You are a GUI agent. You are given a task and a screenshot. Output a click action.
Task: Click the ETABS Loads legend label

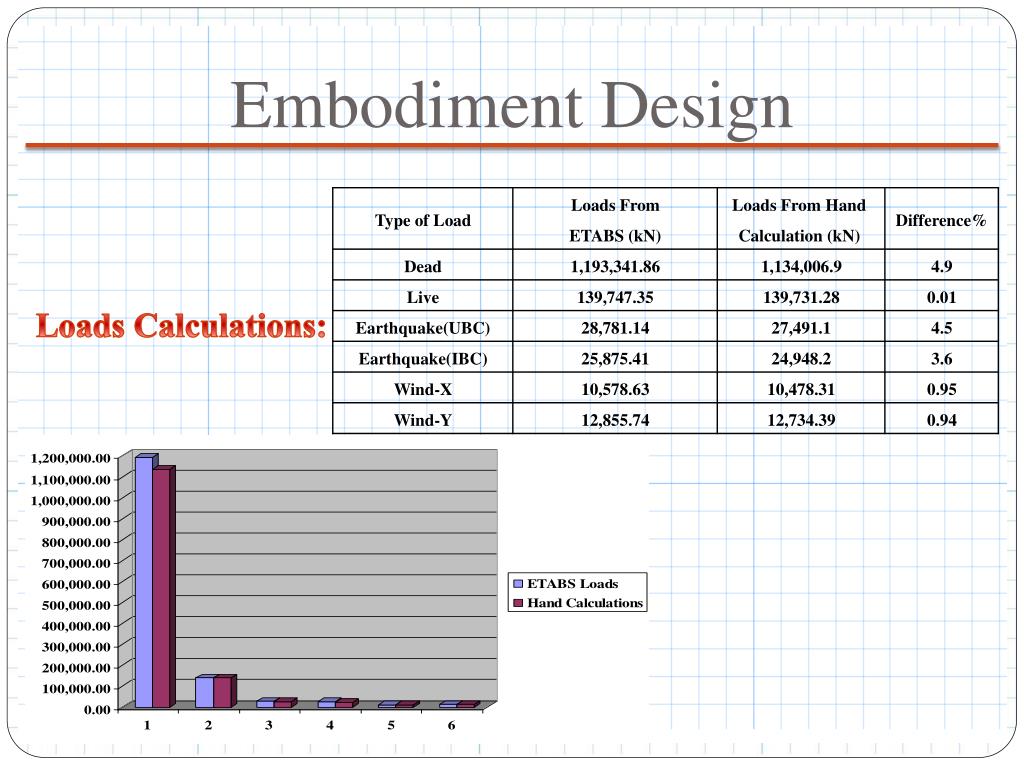pos(573,584)
